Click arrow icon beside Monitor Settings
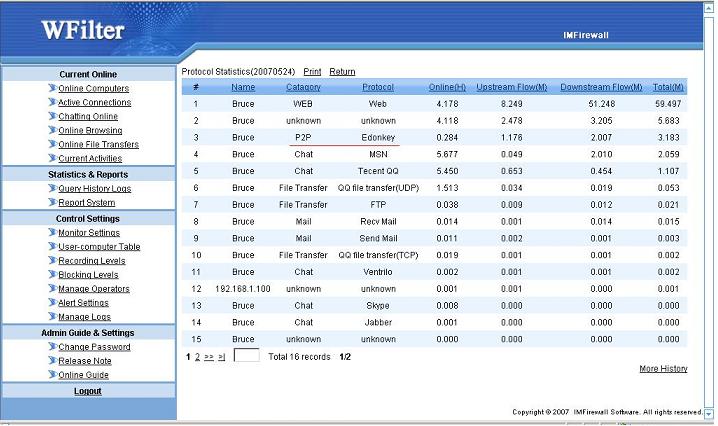Image resolution: width=718 pixels, height=426 pixels. pos(53,232)
